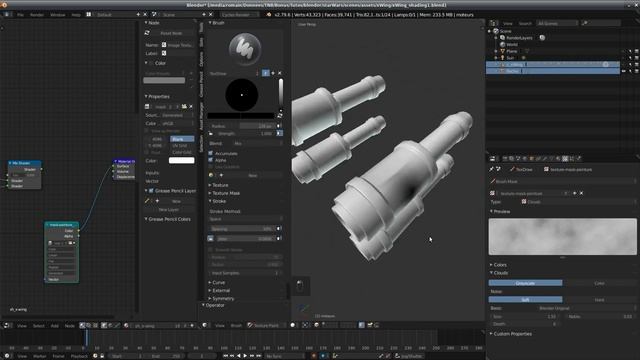This screenshot has width=640, height=360.
Task: Adjust the brush color value slider
Action: pyautogui.click(x=280, y=93)
